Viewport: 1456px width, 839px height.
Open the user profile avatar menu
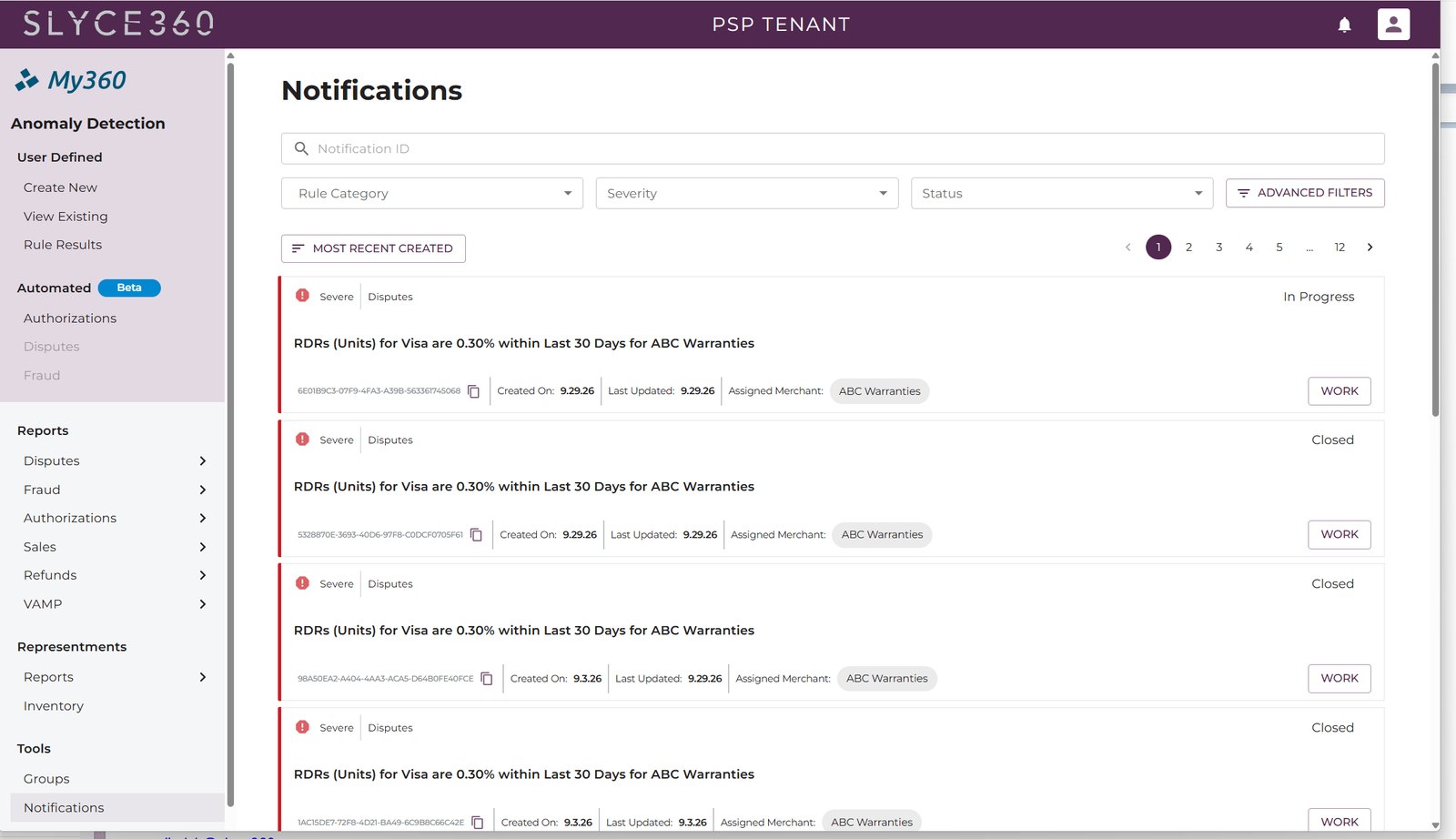click(x=1393, y=25)
